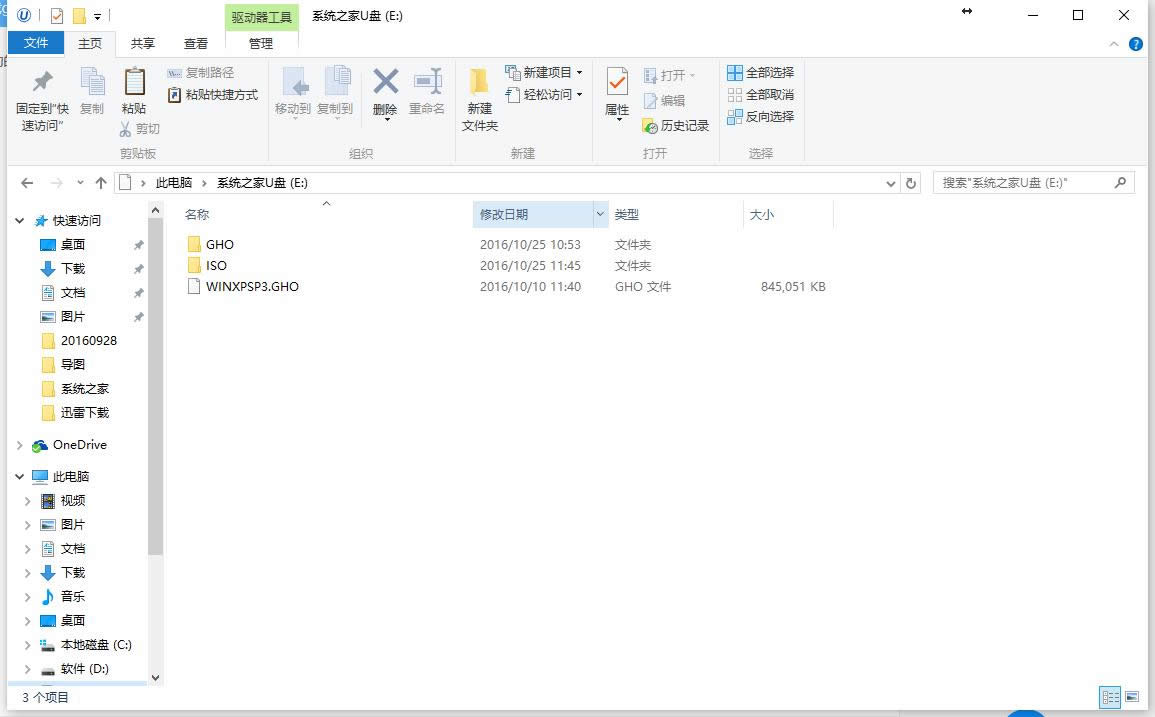Click the 剪切 (Cut) scissors icon
This screenshot has height=717, width=1155.
click(122, 128)
